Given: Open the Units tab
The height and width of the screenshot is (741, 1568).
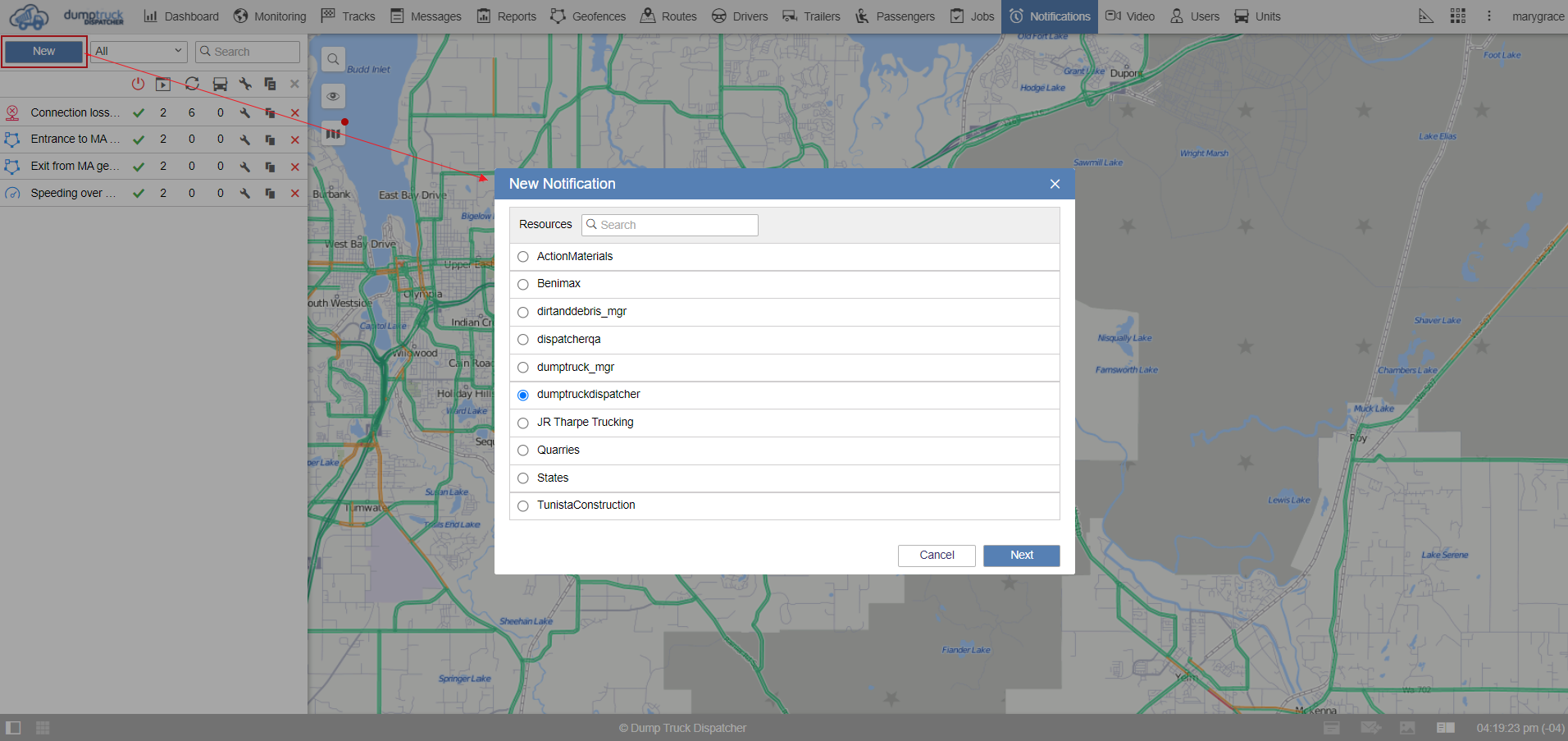Looking at the screenshot, I should click(x=1257, y=16).
